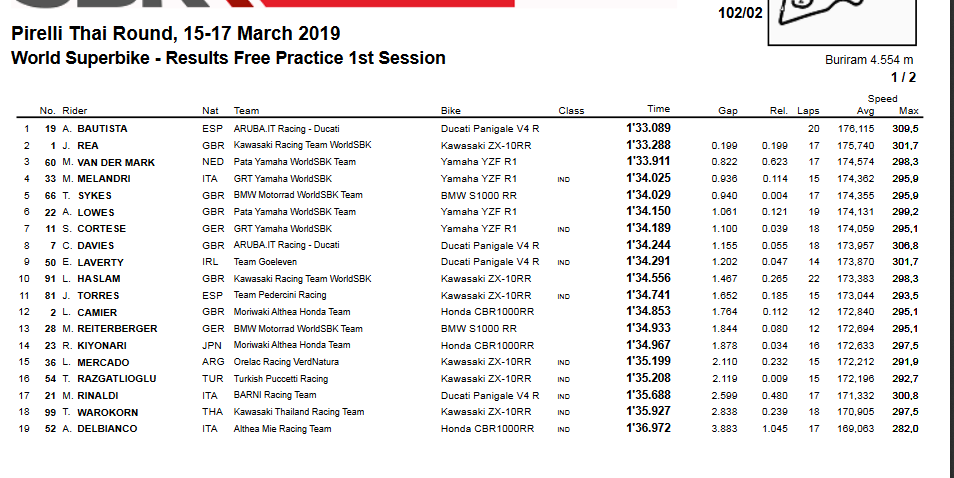Click the Buriram 4.554 m caption
954x478 pixels.
pos(870,60)
